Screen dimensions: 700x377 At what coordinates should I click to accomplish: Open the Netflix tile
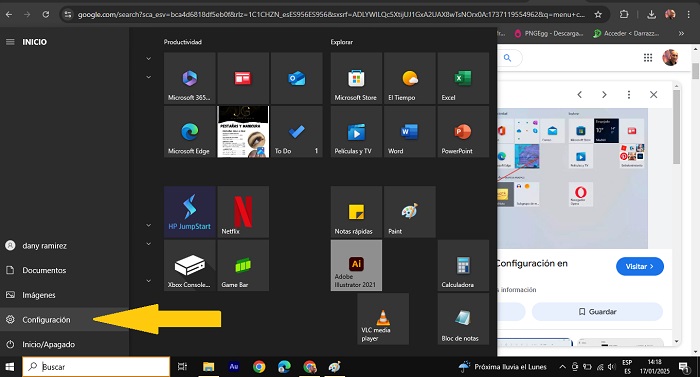[x=243, y=212]
